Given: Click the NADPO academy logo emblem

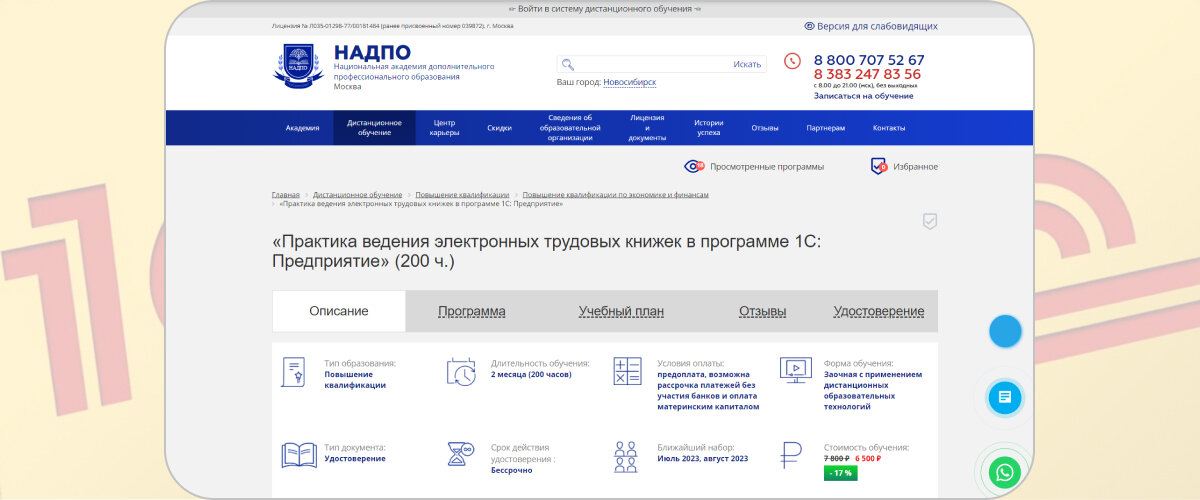Looking at the screenshot, I should point(300,66).
